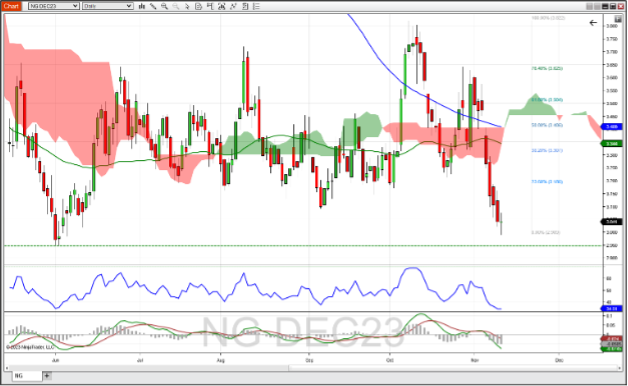Click the Aug label on time axis

tap(221, 360)
